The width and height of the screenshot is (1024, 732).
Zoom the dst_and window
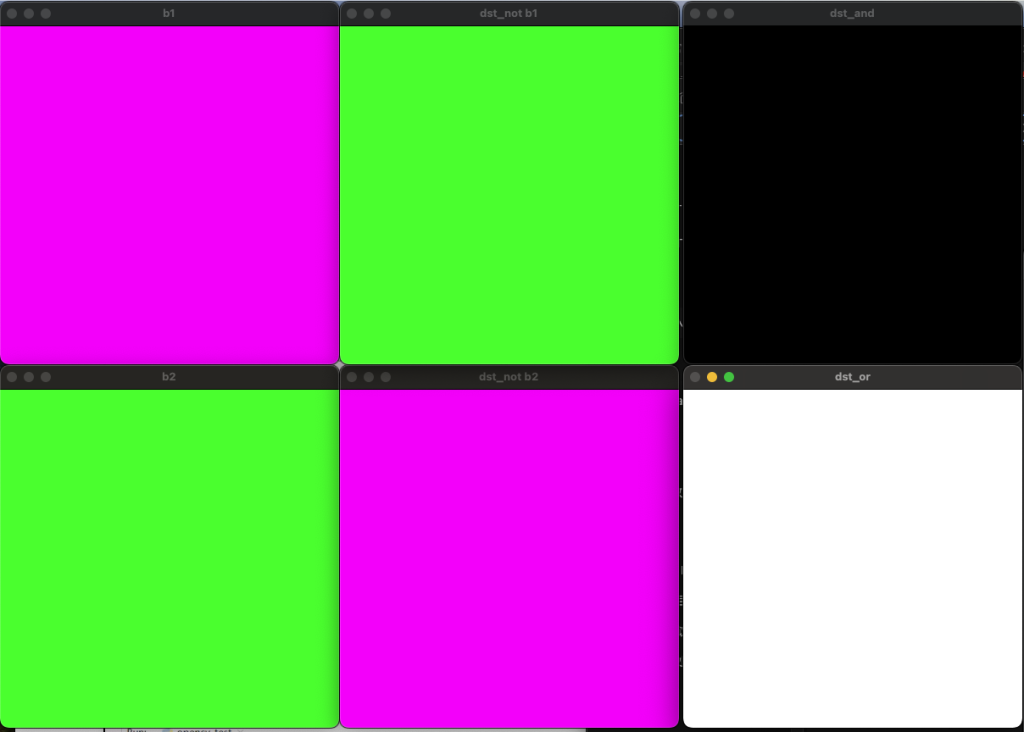[729, 14]
